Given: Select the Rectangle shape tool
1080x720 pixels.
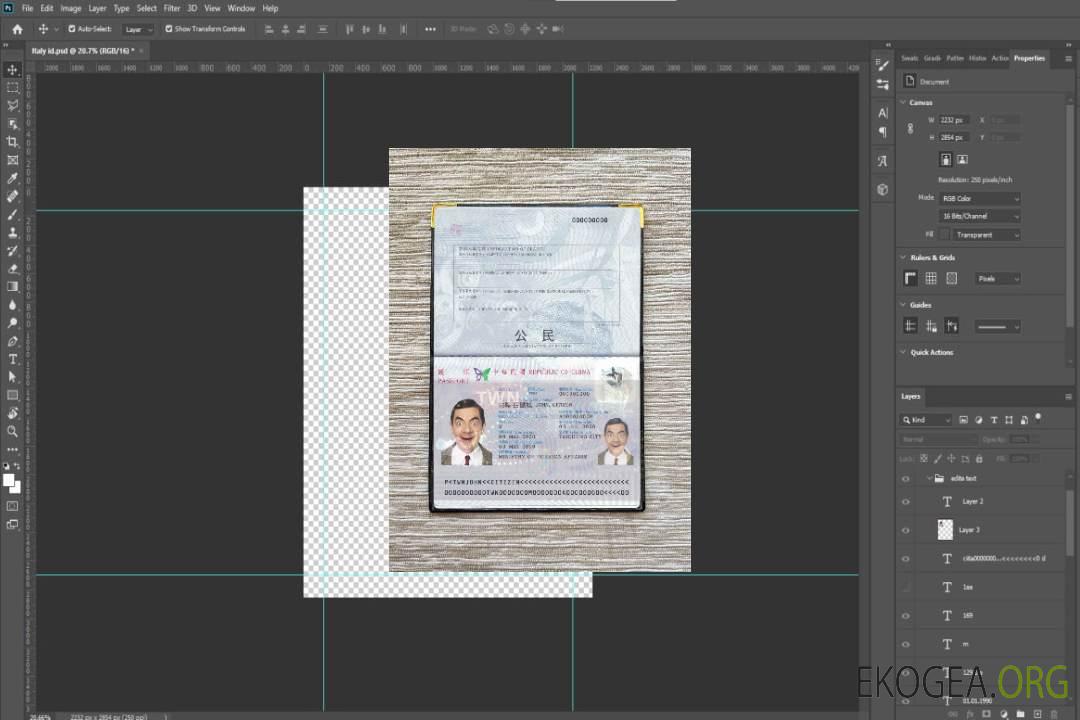Looking at the screenshot, I should (12, 395).
